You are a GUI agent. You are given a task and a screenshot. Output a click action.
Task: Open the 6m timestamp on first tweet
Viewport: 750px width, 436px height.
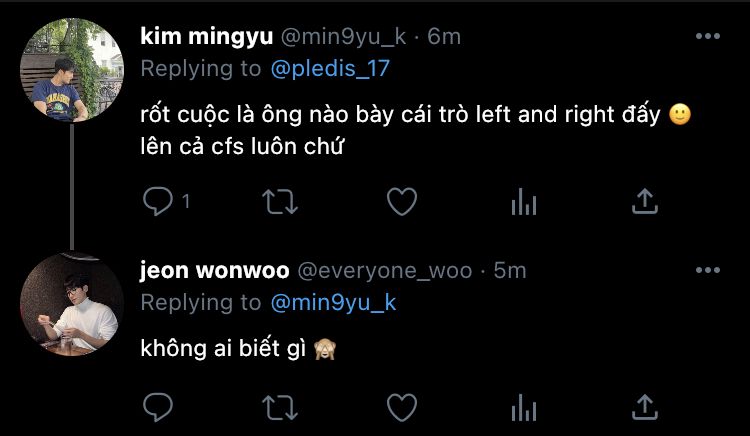pyautogui.click(x=444, y=37)
